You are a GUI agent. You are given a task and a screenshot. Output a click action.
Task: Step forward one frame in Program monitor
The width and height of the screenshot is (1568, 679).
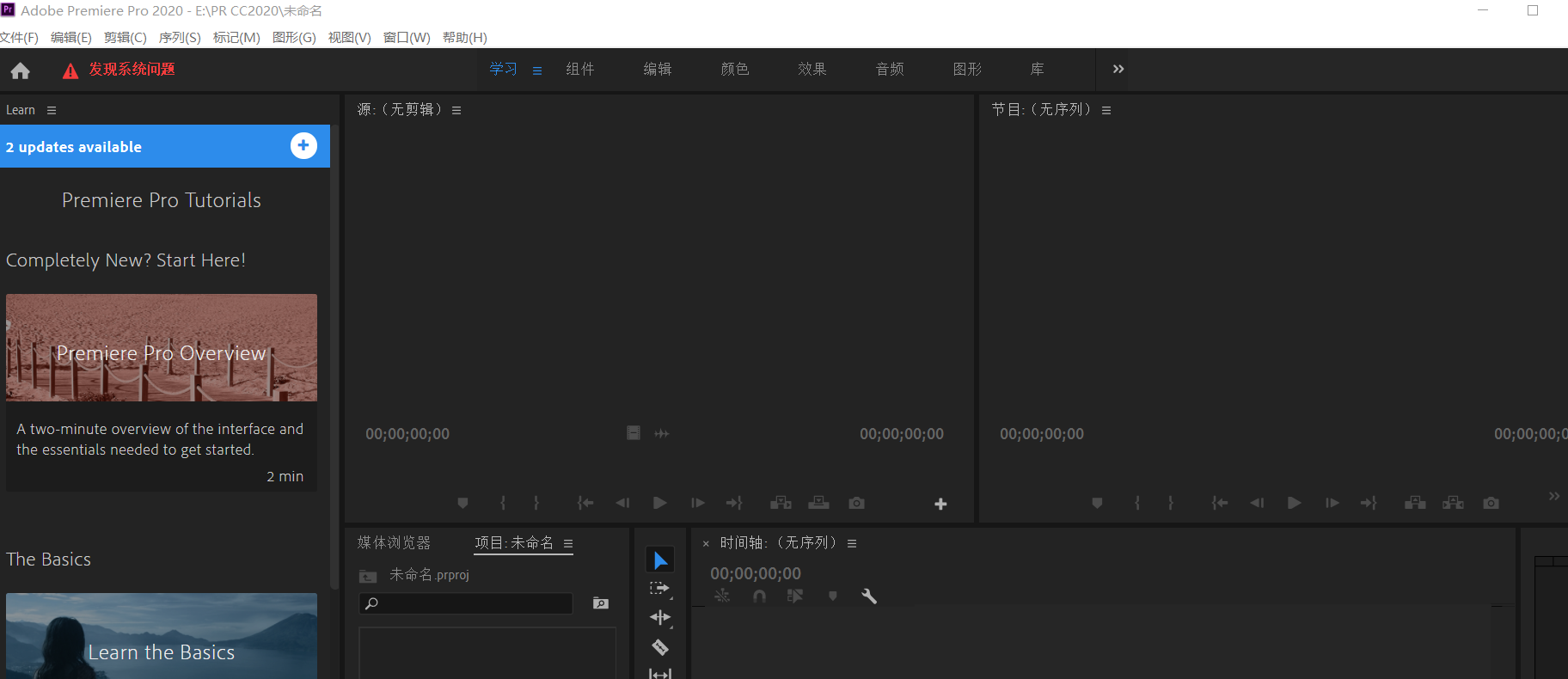tap(1332, 503)
